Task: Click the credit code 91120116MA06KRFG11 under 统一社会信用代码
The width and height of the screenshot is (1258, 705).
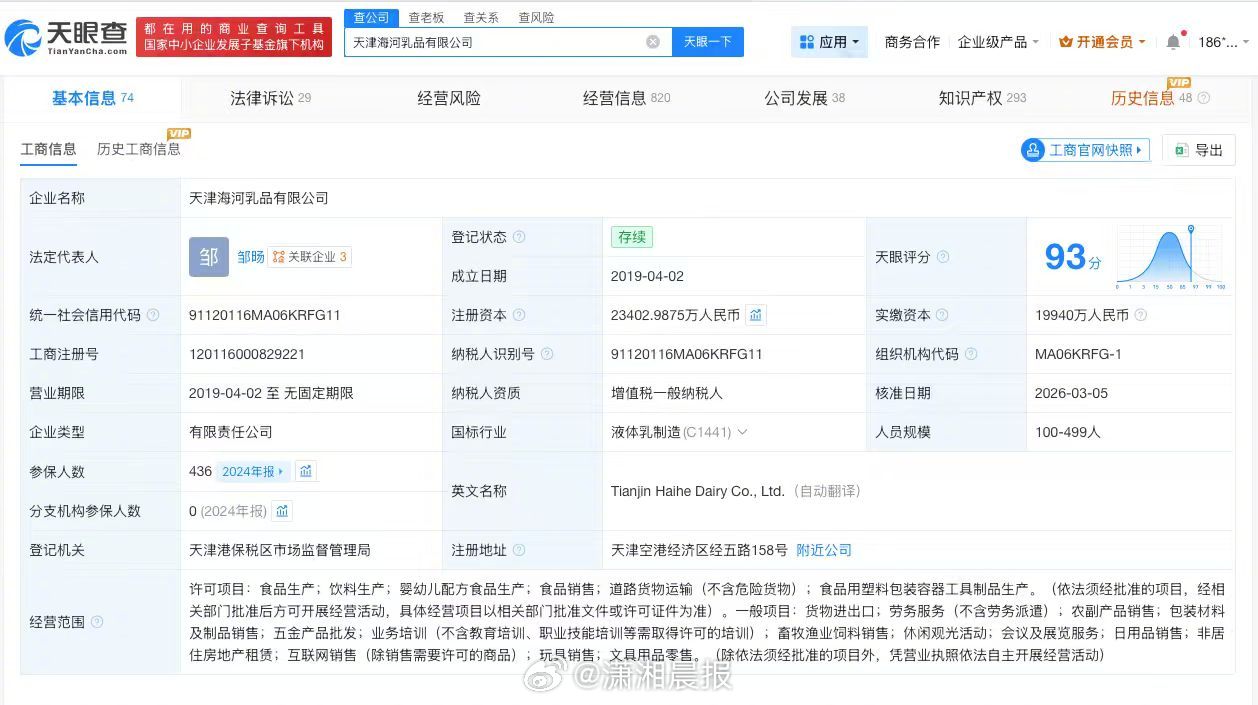Action: point(265,315)
